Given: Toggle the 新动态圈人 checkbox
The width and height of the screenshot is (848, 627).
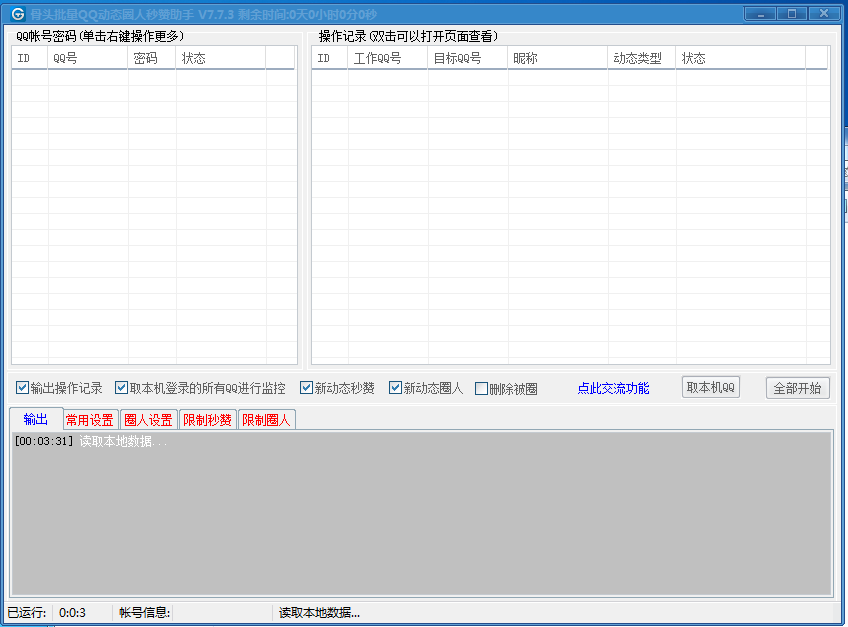Looking at the screenshot, I should (395, 388).
